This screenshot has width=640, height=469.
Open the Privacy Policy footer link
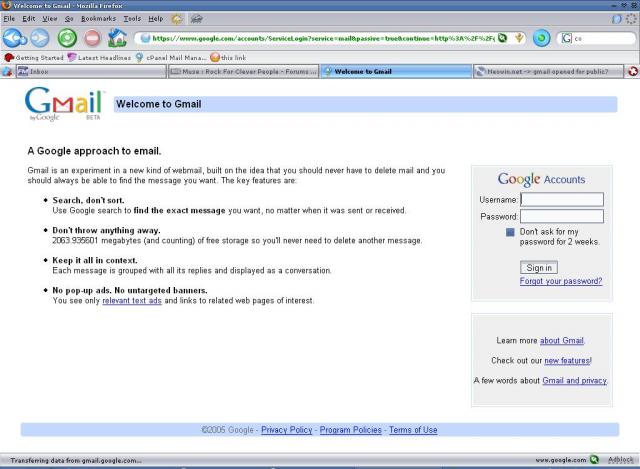(x=287, y=430)
